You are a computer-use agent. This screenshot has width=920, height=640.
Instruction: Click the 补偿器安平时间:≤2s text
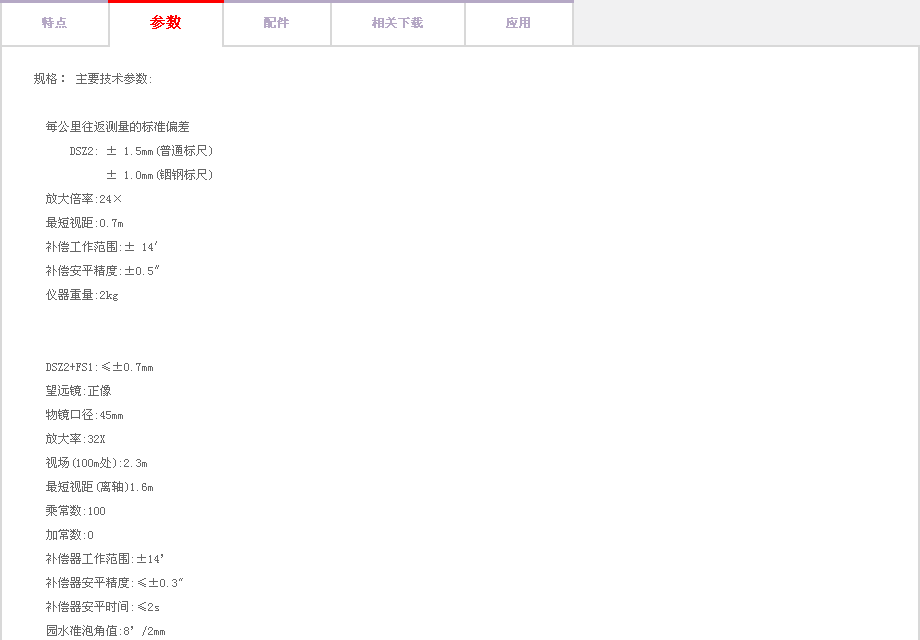(x=102, y=607)
